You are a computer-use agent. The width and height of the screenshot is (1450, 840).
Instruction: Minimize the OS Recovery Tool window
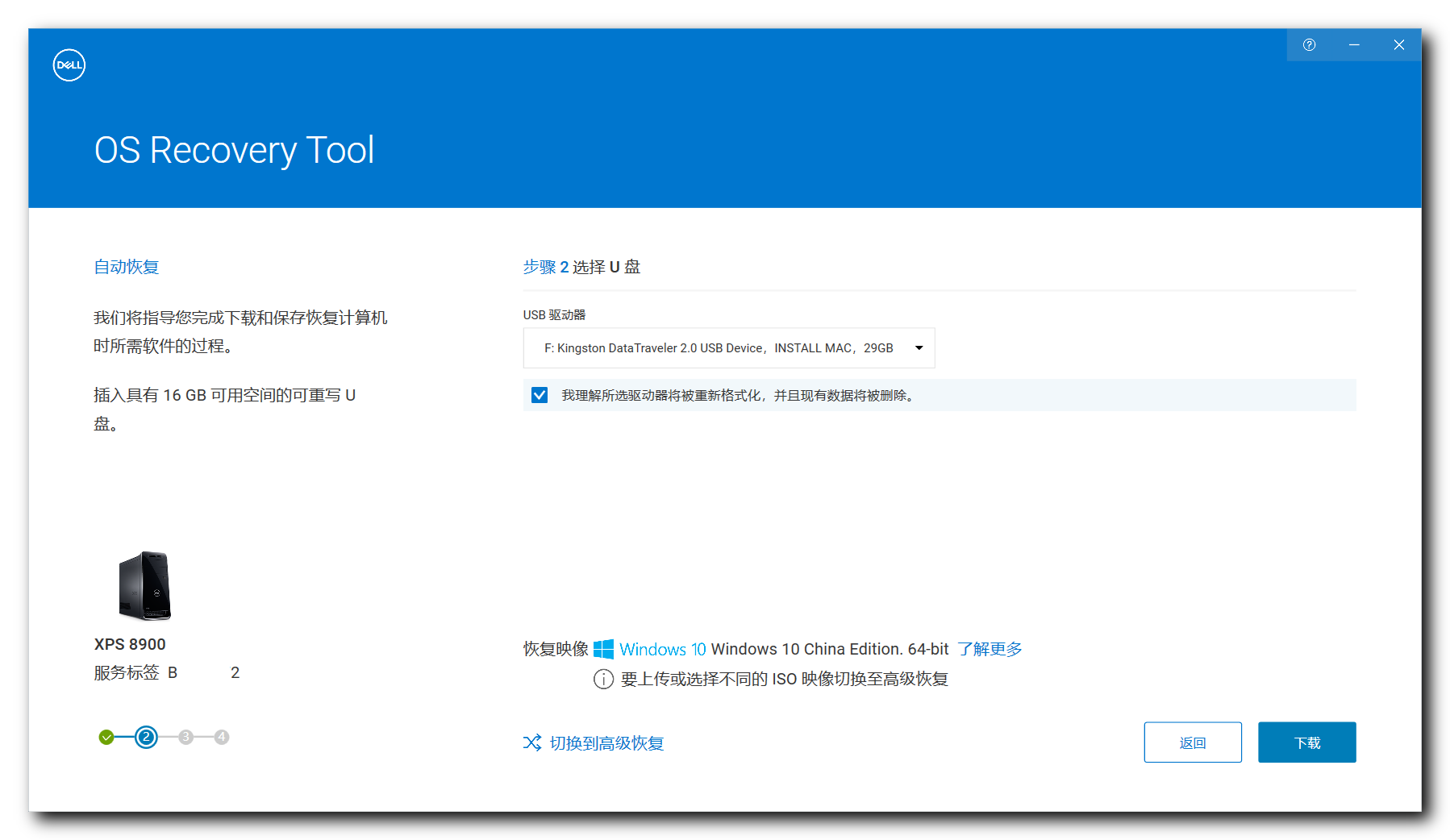1354,45
